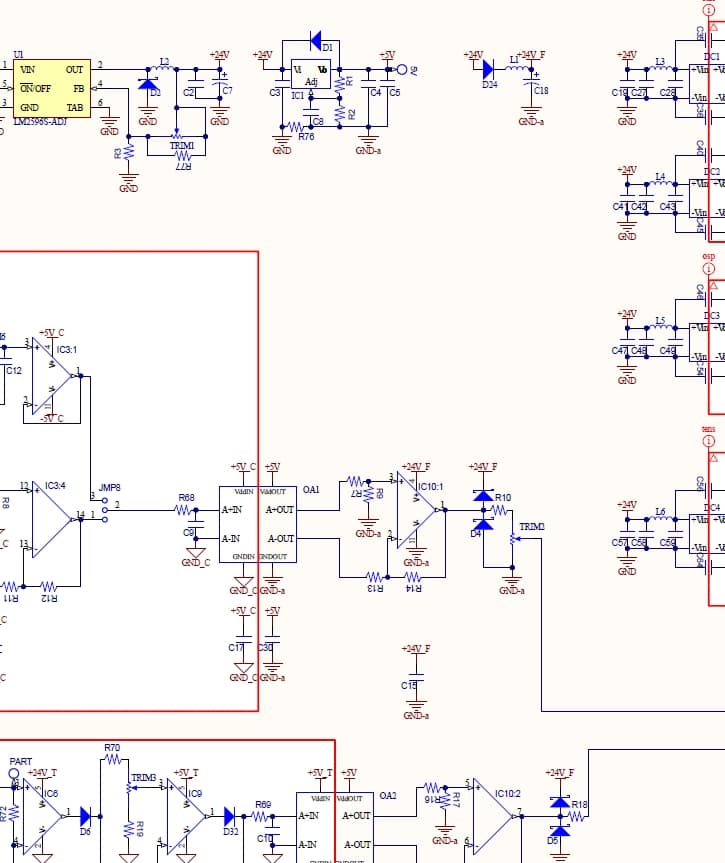Select resistor R10 symbol
This screenshot has width=725, height=863.
tap(499, 511)
